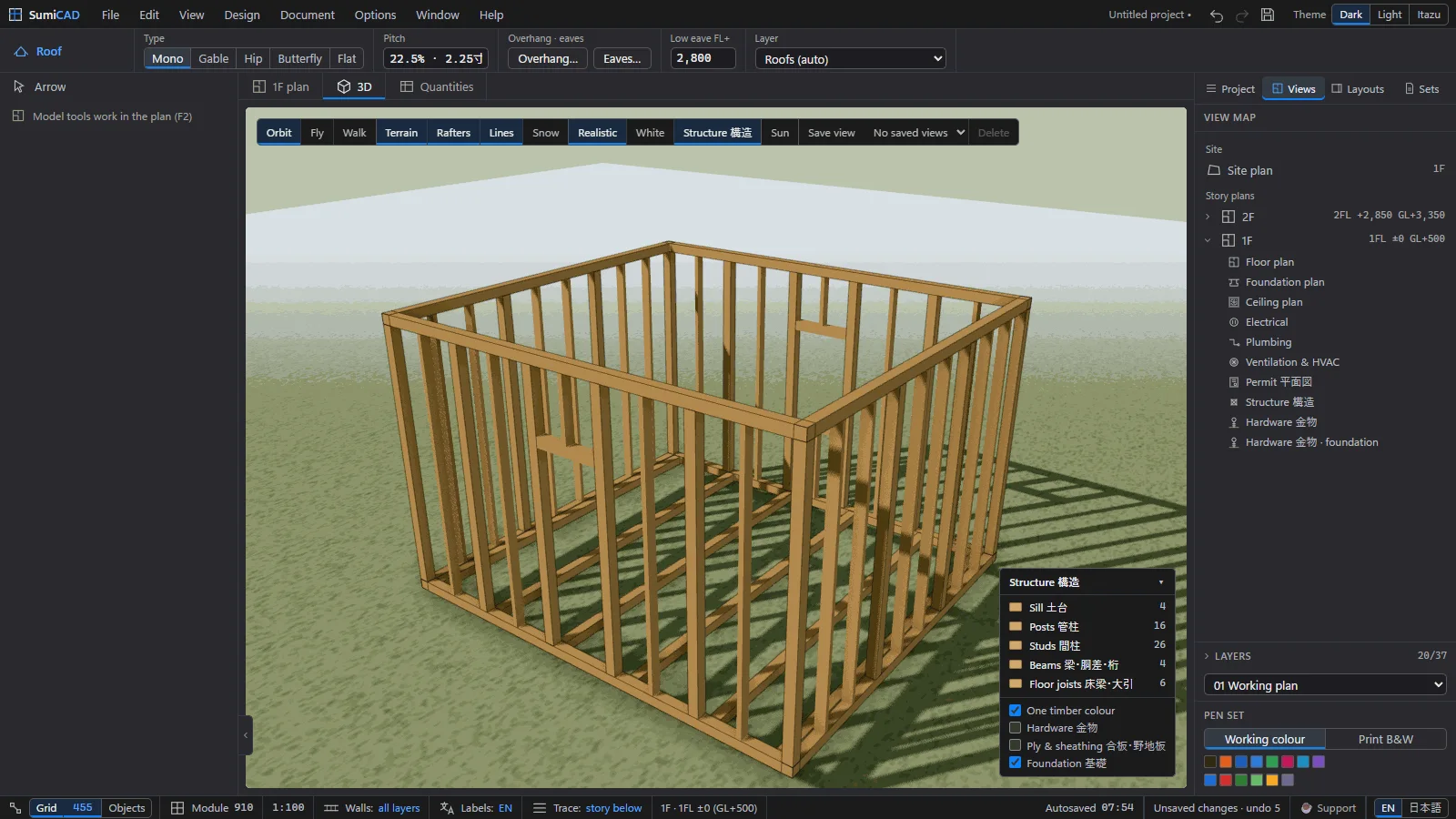Open Ventilation & HVAC view
This screenshot has height=819, width=1456.
point(1292,362)
